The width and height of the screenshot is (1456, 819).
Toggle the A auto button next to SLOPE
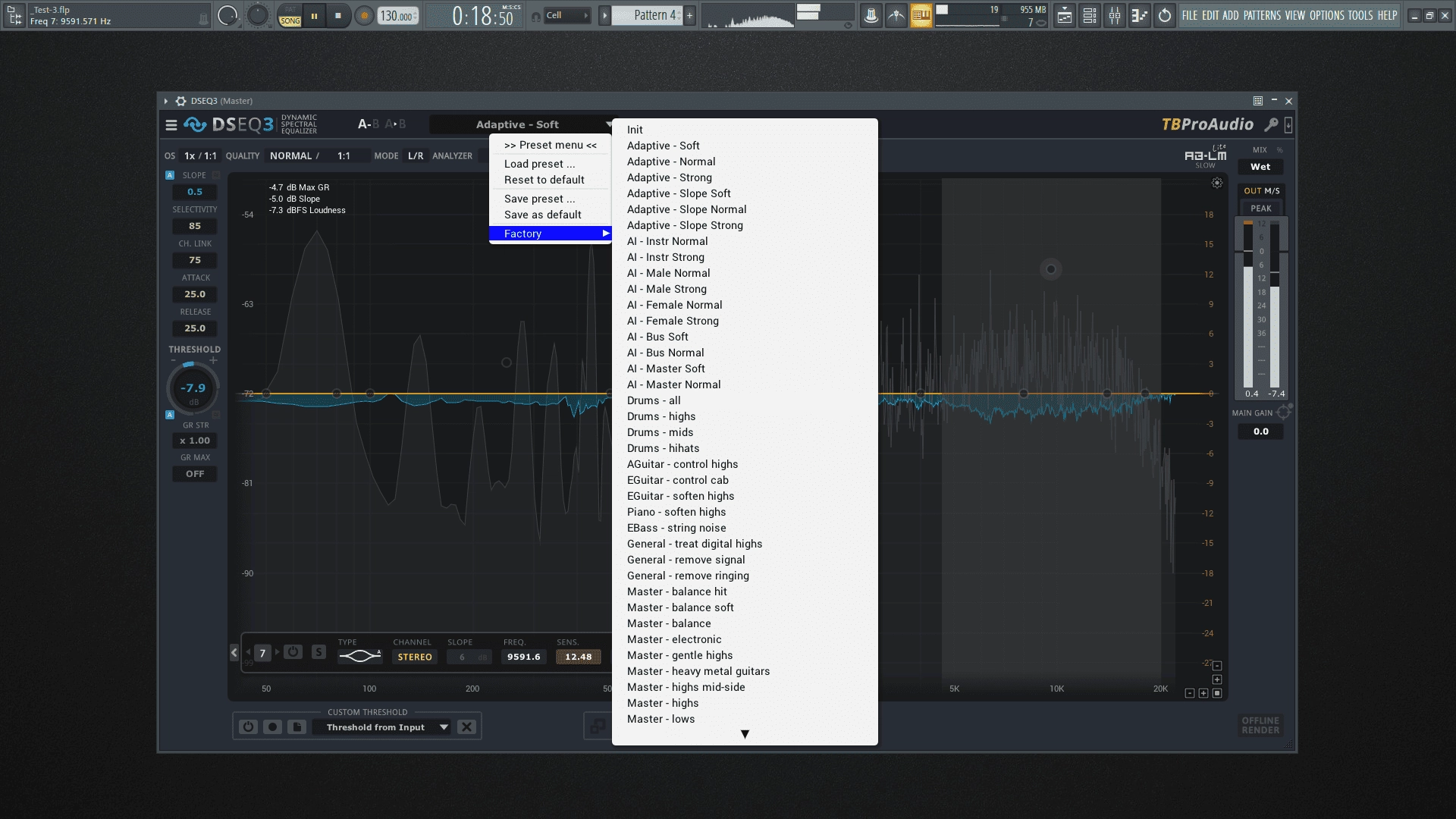click(x=170, y=175)
